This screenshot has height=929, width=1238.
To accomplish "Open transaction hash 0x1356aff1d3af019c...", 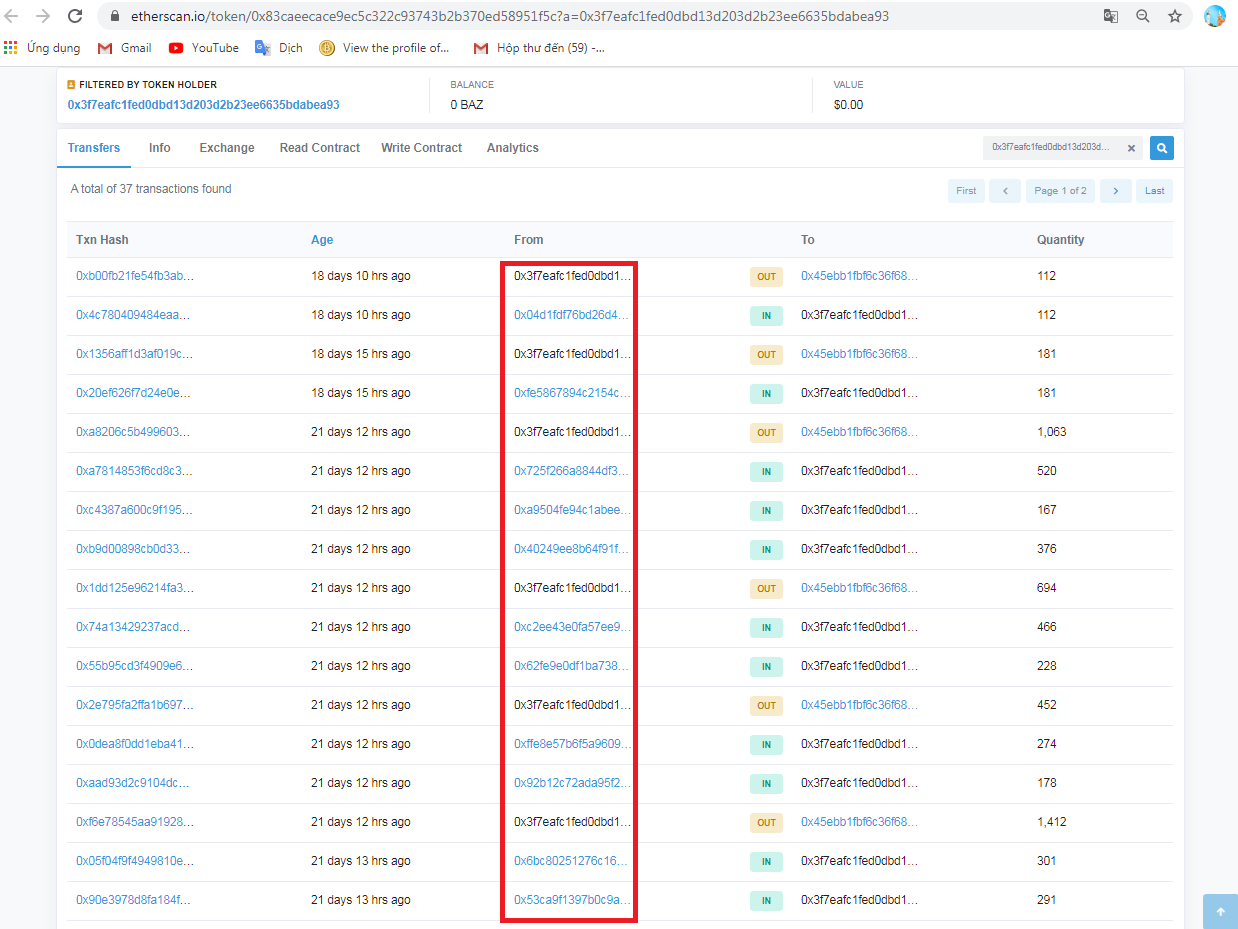I will (135, 354).
